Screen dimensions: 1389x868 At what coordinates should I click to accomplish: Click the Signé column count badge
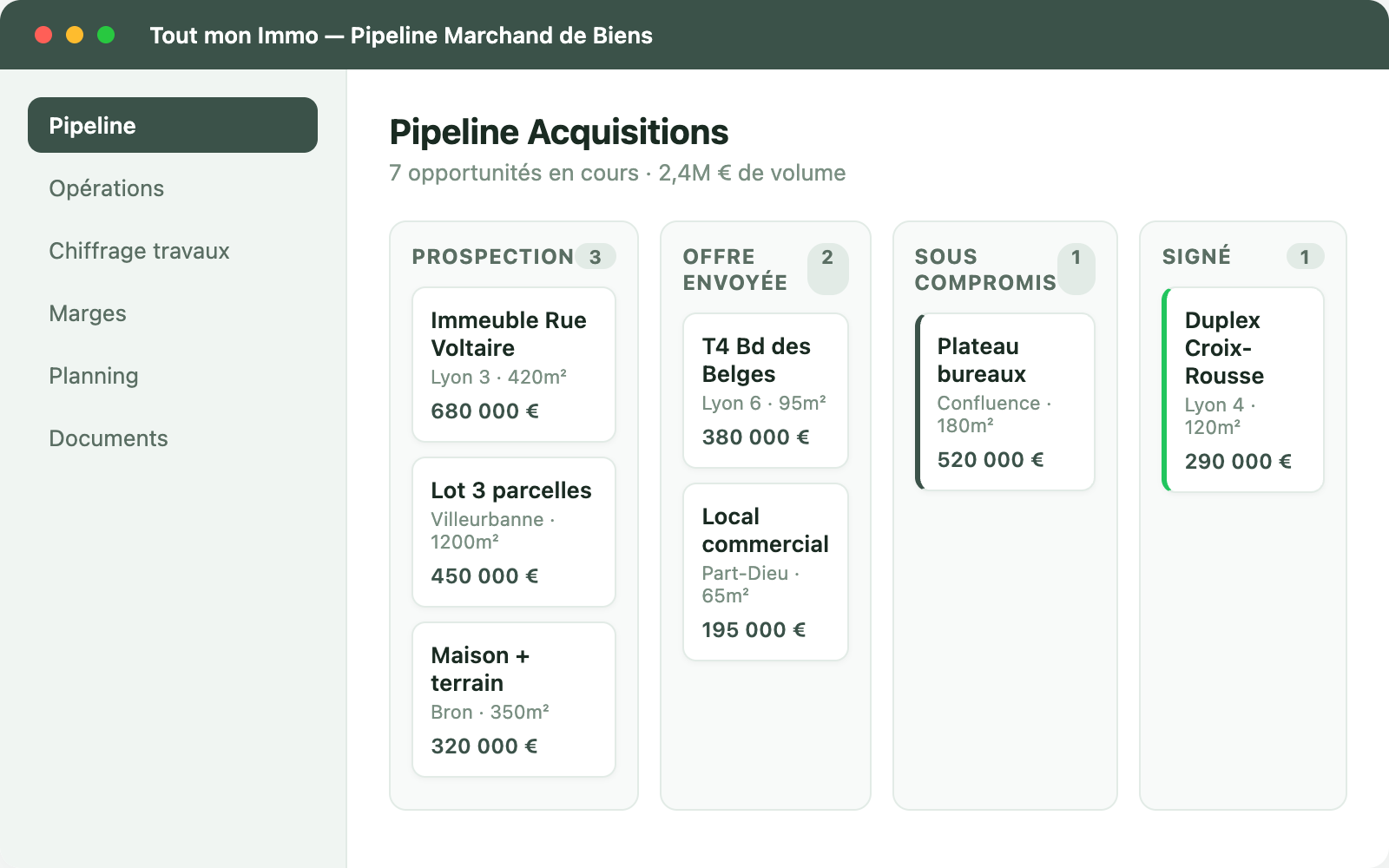(x=1305, y=256)
